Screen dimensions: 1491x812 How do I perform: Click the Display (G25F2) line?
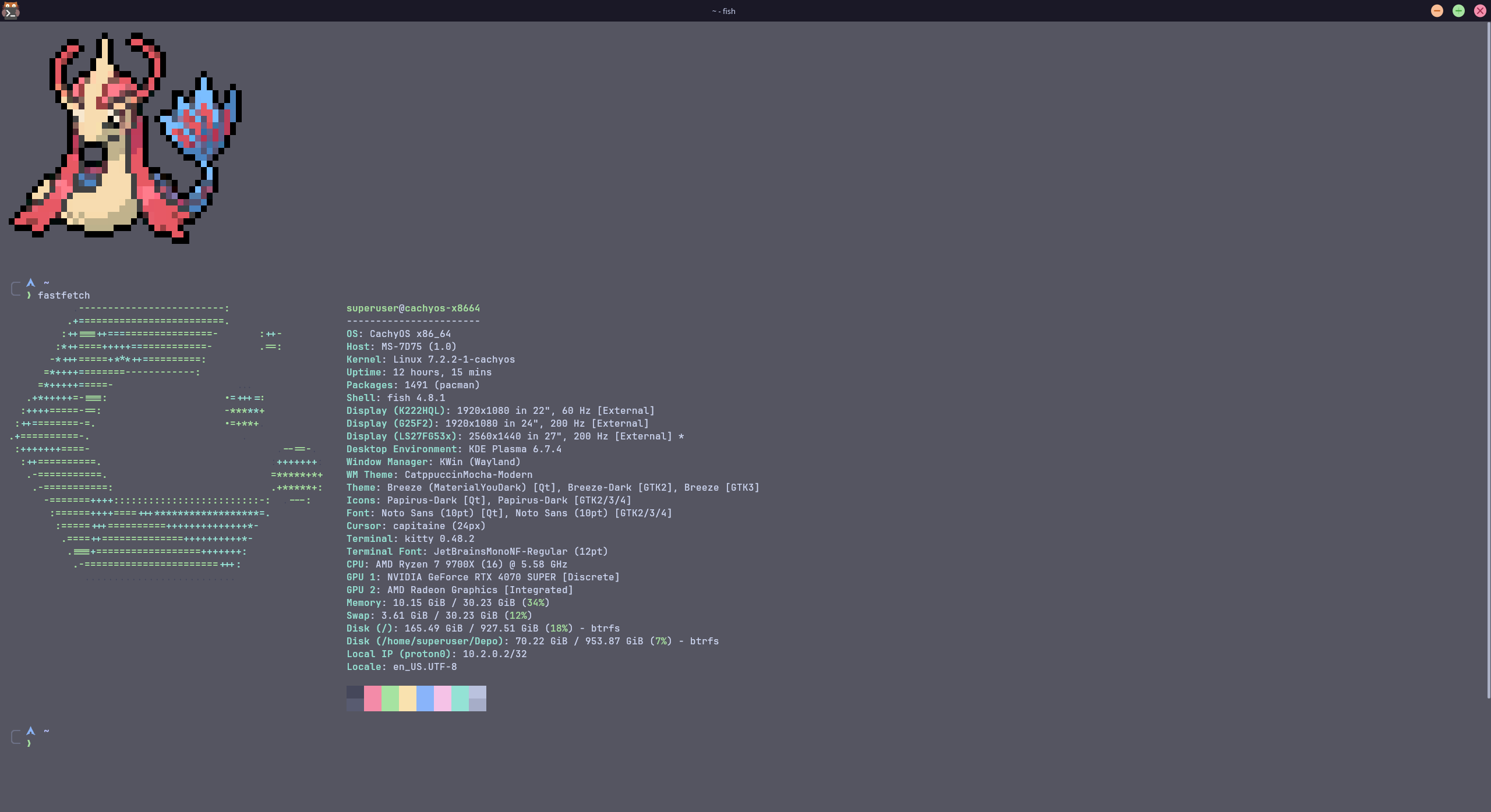coord(497,423)
